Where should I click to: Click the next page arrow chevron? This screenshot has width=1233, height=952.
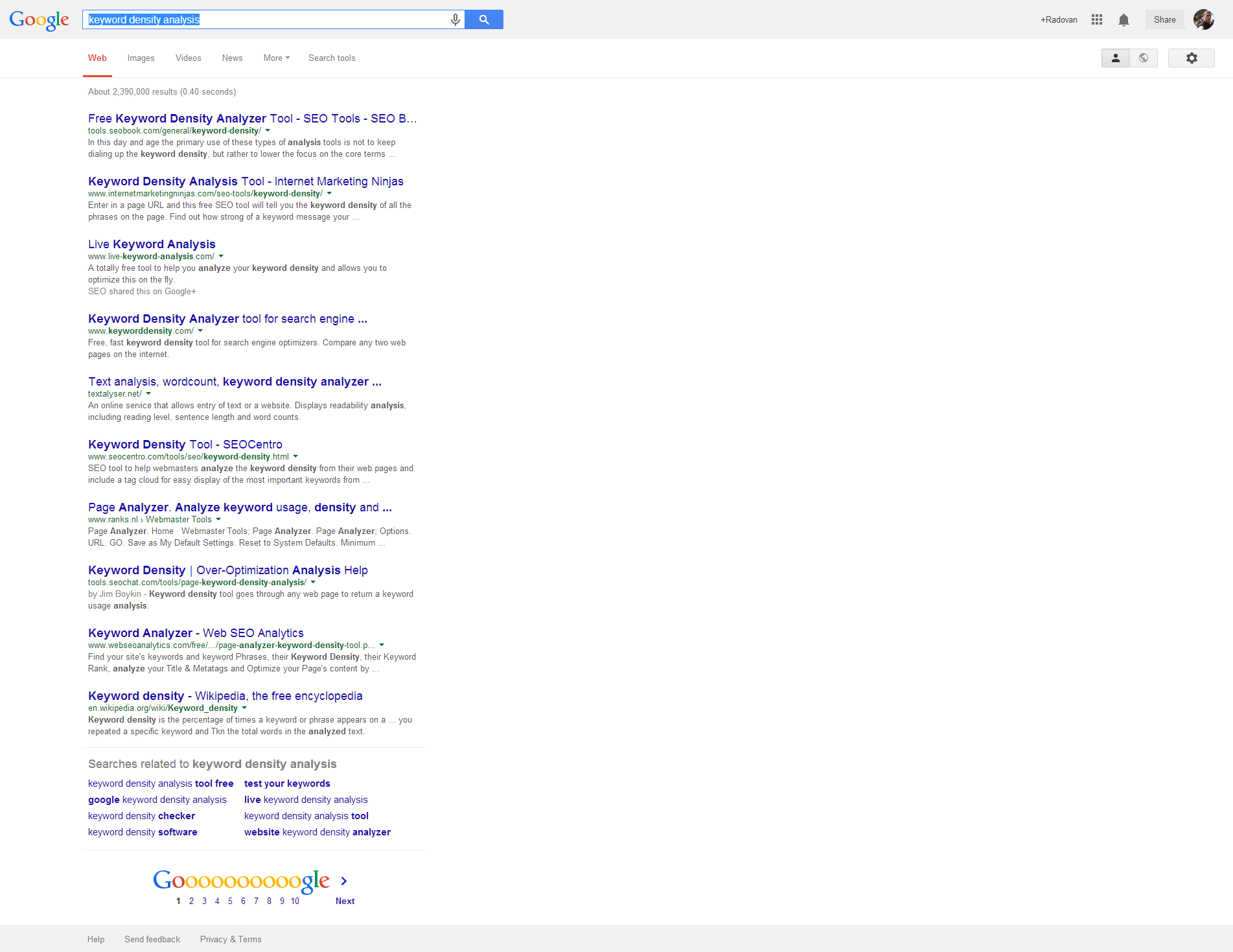(x=344, y=881)
